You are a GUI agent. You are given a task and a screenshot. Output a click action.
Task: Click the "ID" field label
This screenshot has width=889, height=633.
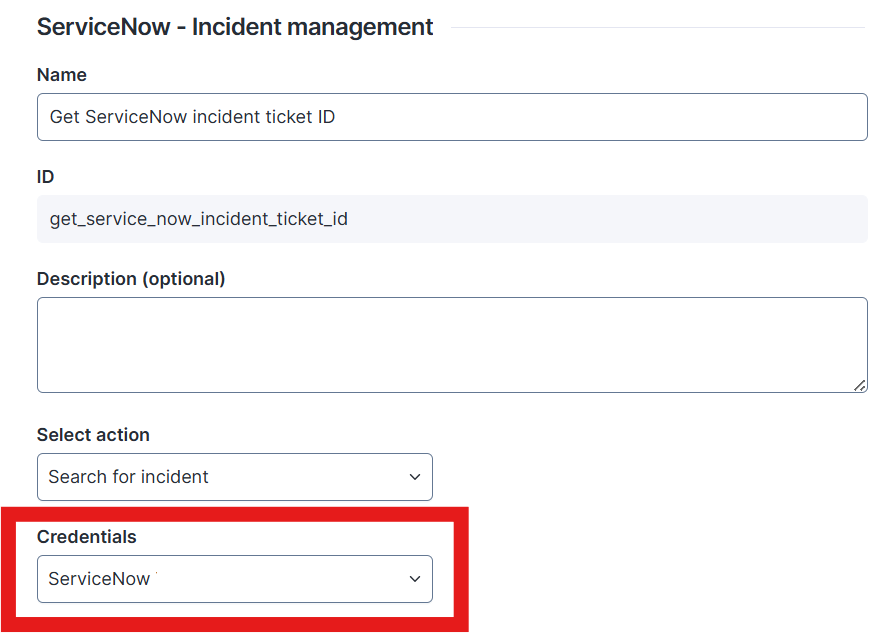coord(45,177)
